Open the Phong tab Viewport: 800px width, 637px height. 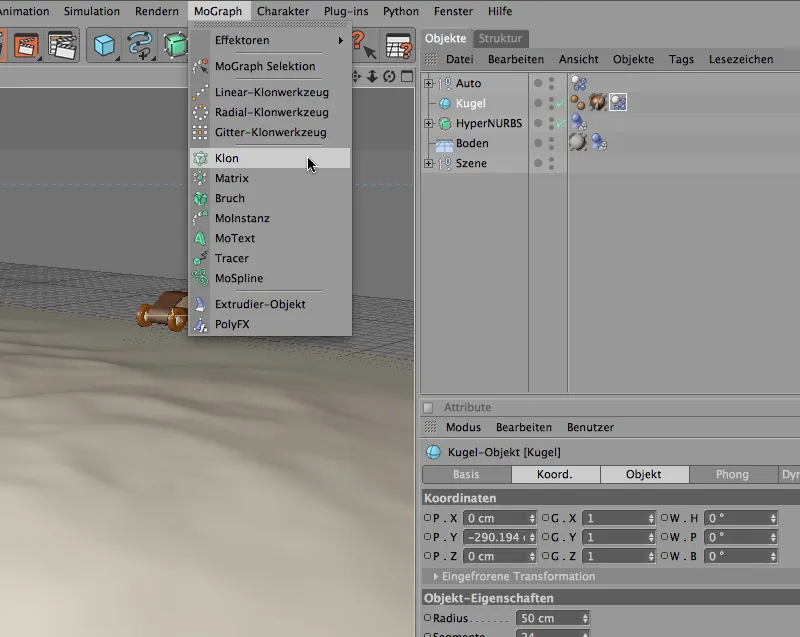click(x=732, y=474)
